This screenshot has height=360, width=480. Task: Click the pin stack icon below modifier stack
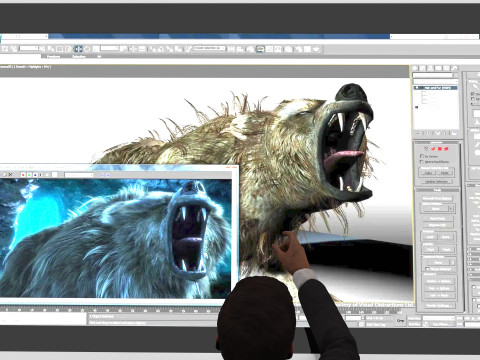(418, 133)
